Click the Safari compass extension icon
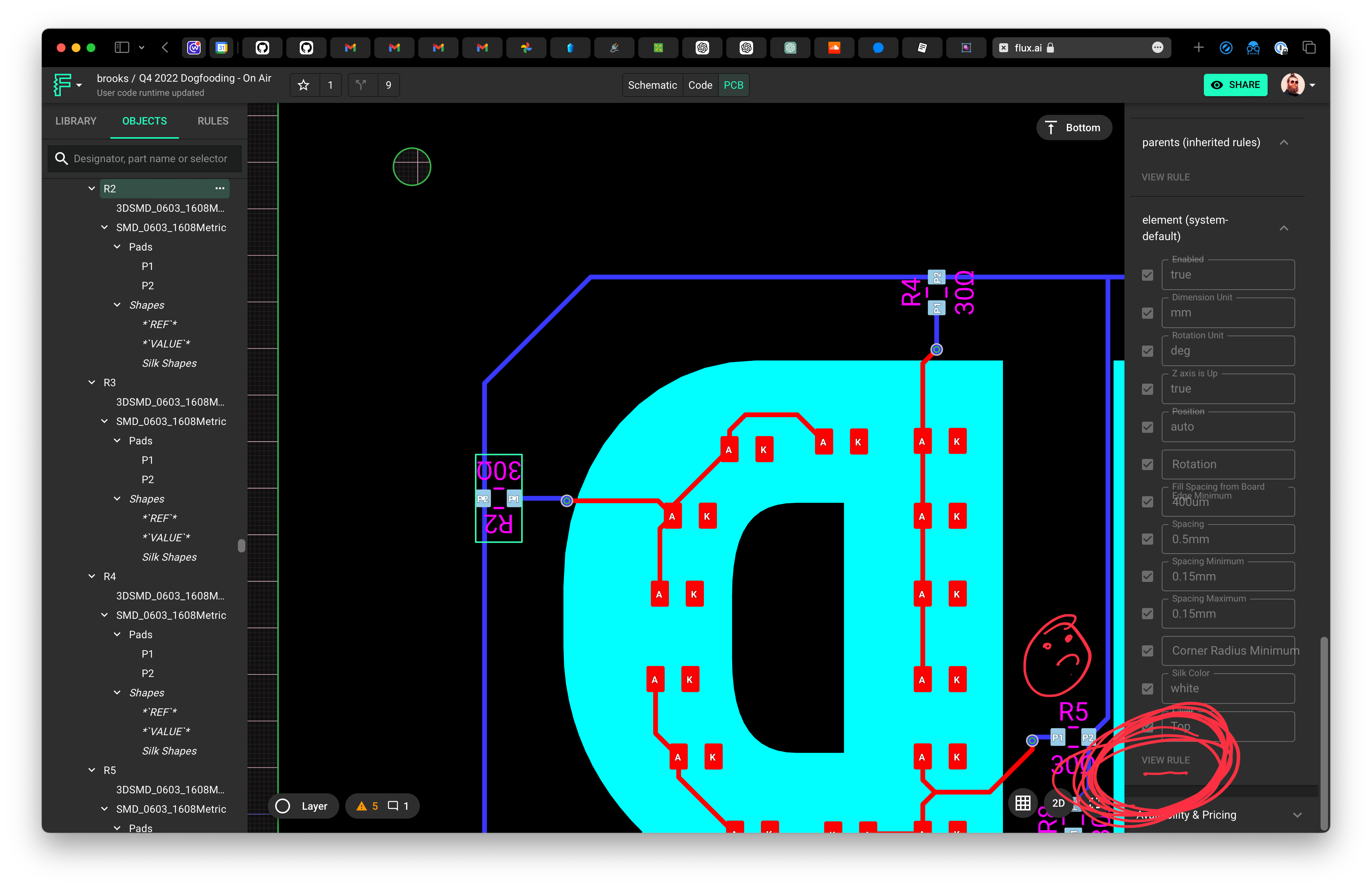The image size is (1372, 888). point(1225,48)
